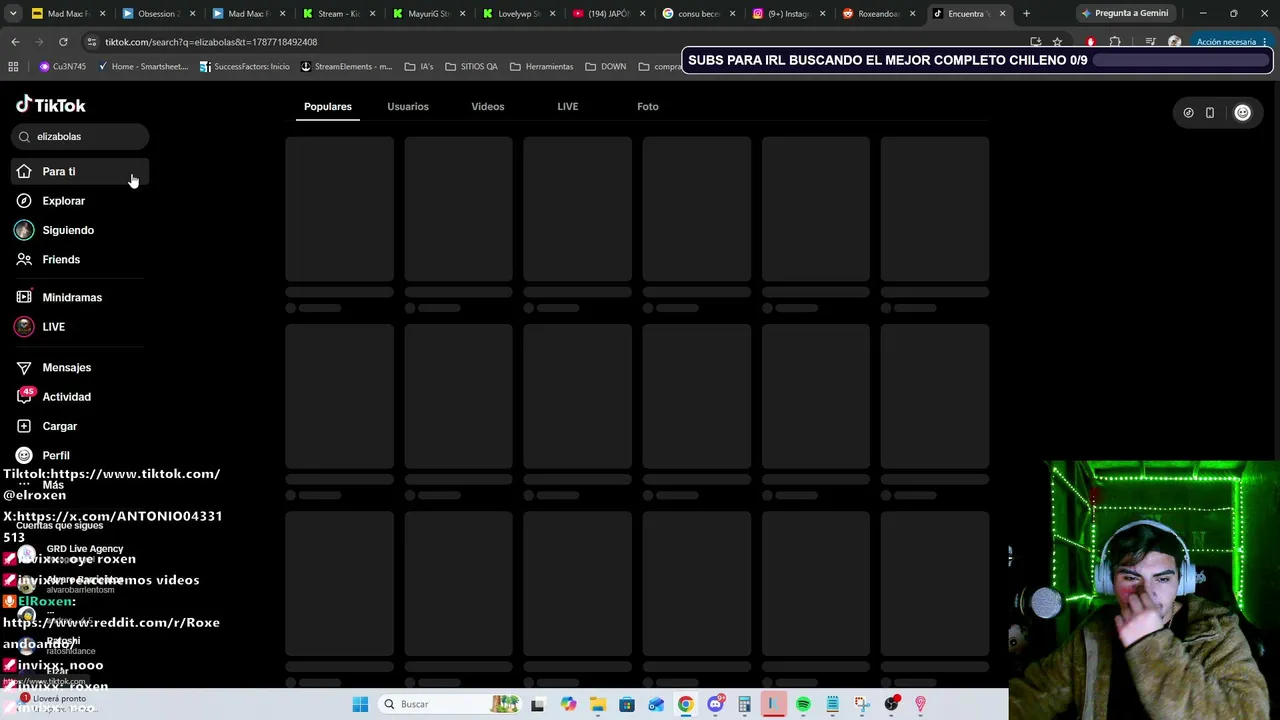Open Discord from the taskbar
The height and width of the screenshot is (720, 1280).
tap(715, 704)
